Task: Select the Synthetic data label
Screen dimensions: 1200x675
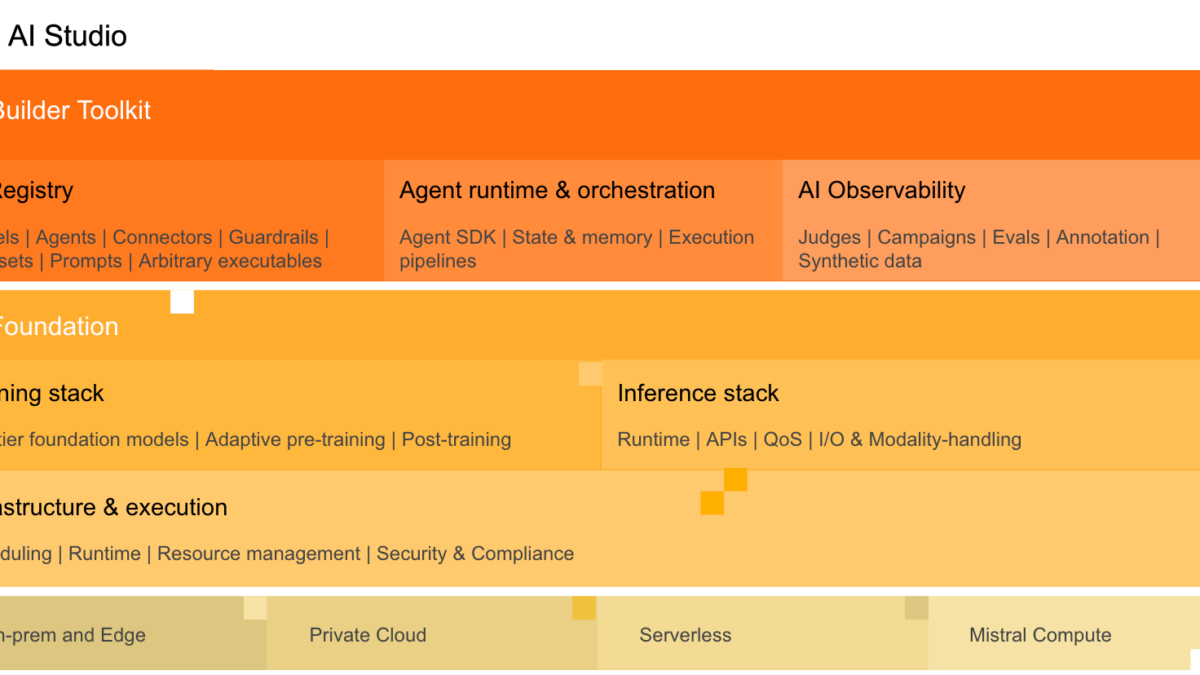Action: tap(860, 261)
